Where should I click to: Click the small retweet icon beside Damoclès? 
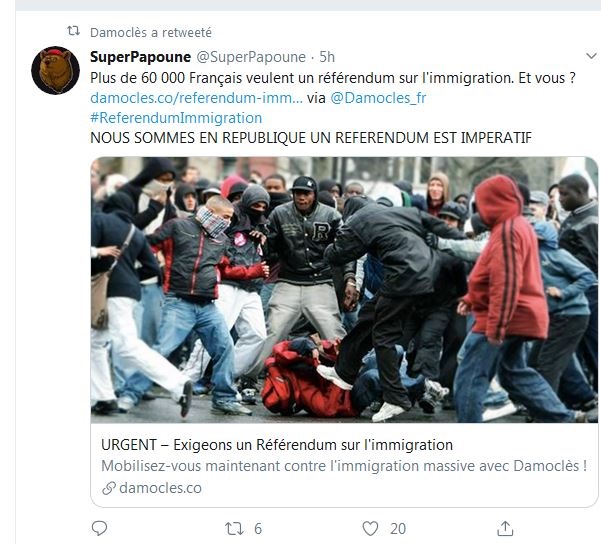[74, 31]
